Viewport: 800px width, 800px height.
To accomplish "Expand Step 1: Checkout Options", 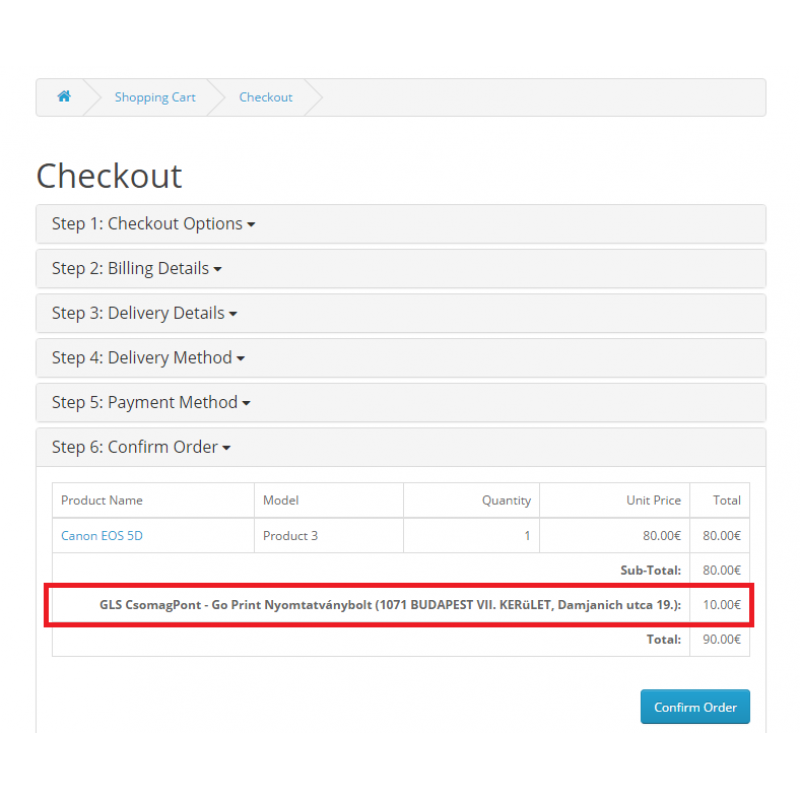I will tap(153, 224).
